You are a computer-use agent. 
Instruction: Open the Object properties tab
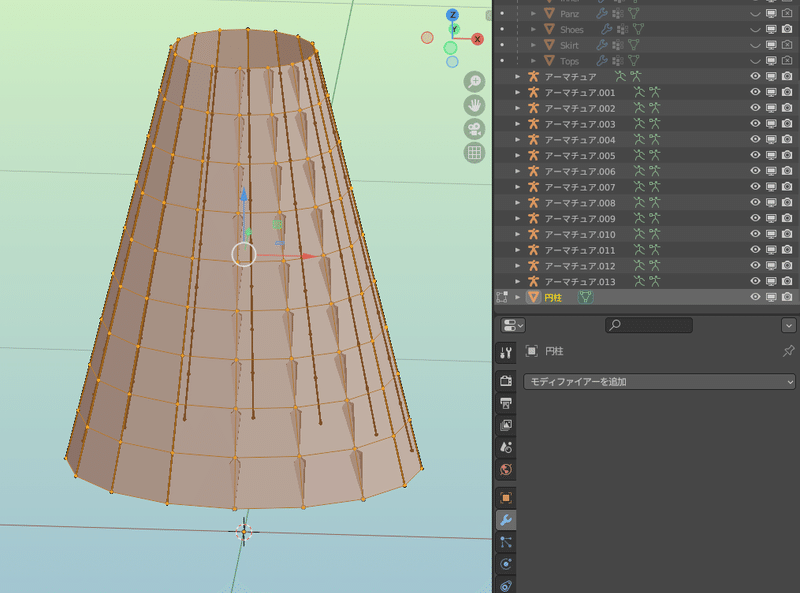click(506, 497)
